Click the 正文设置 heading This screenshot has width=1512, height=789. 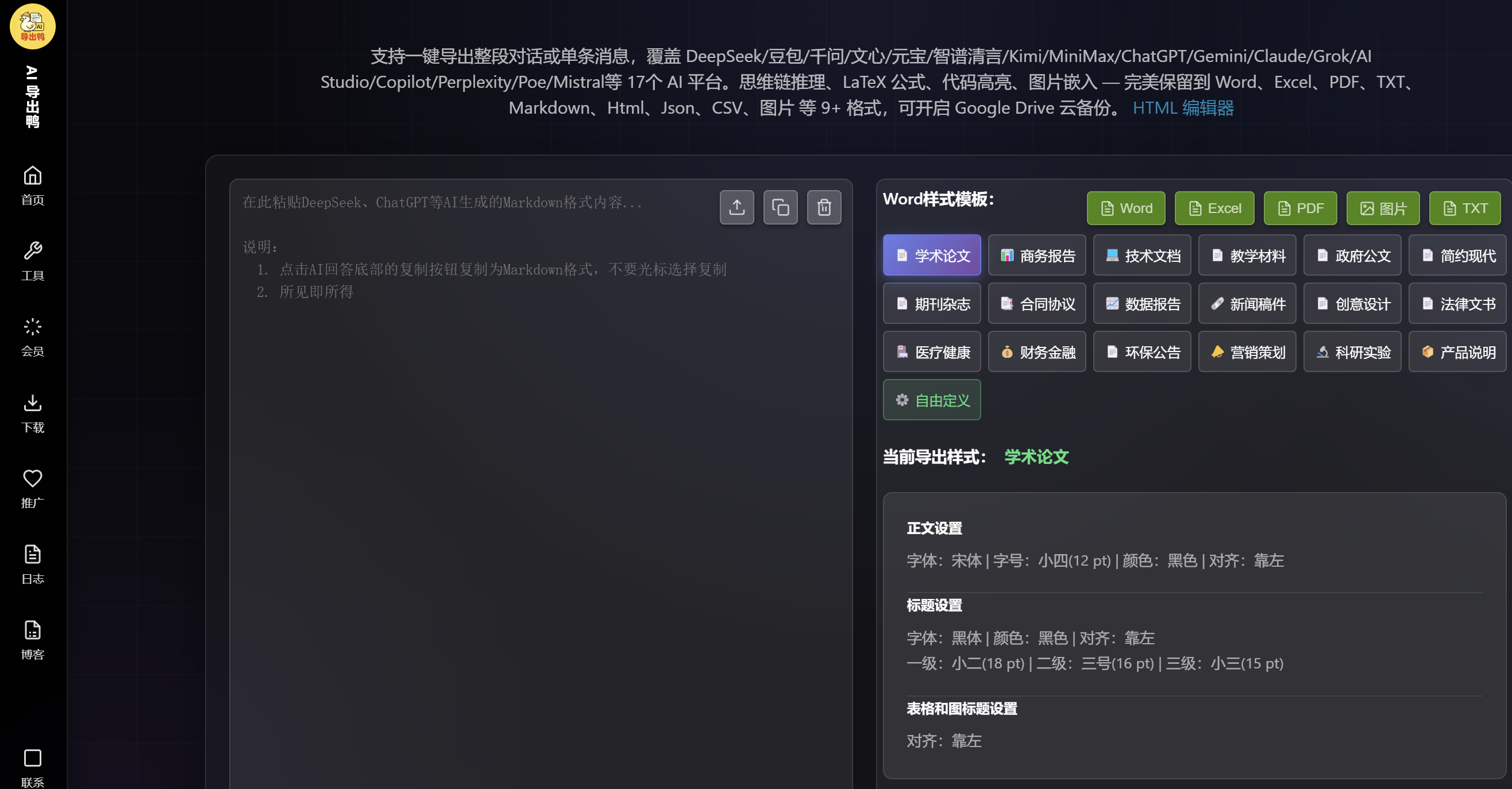click(935, 528)
